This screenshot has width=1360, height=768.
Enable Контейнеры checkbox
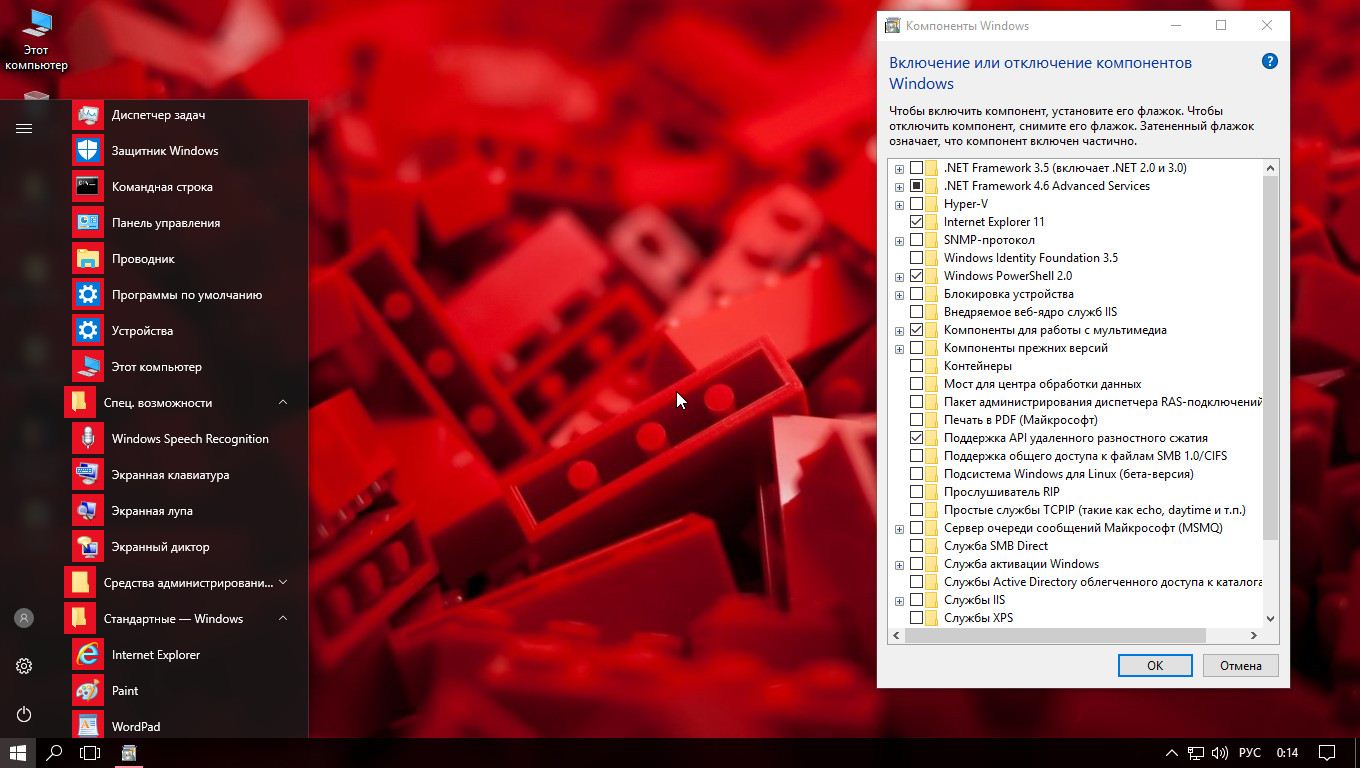coord(916,366)
